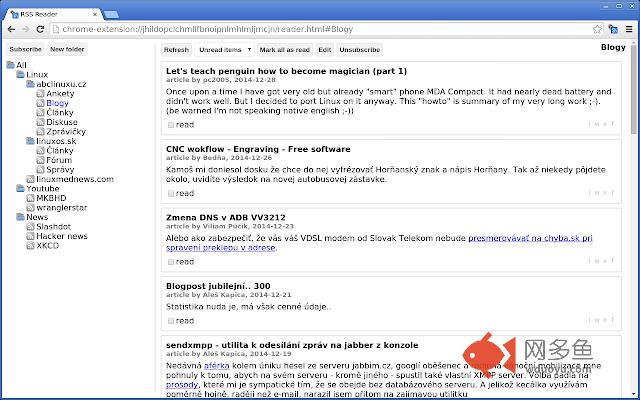Viewport: 640px width, 400px height.
Task: Click the Refresh button
Action: [x=176, y=50]
